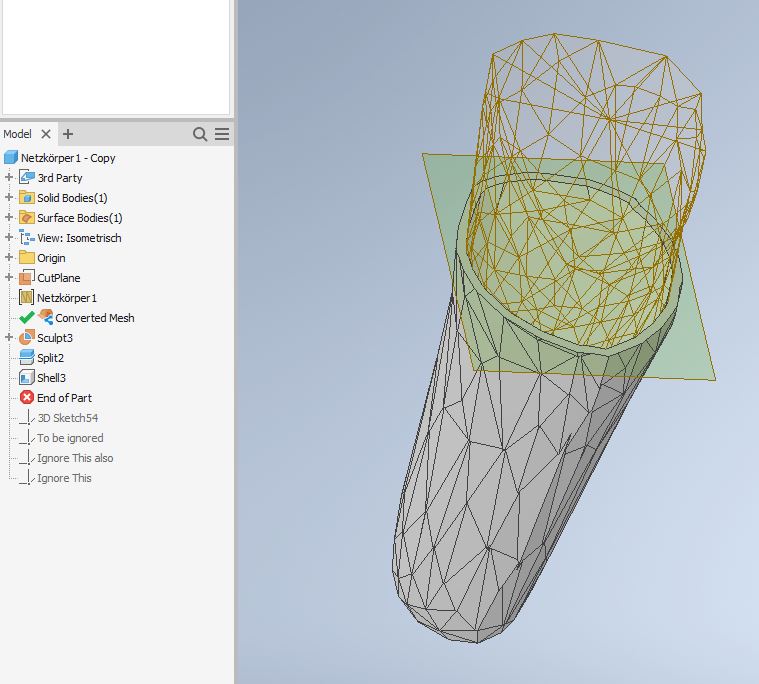
Task: Click the Shell3 feature icon
Action: [x=27, y=378]
